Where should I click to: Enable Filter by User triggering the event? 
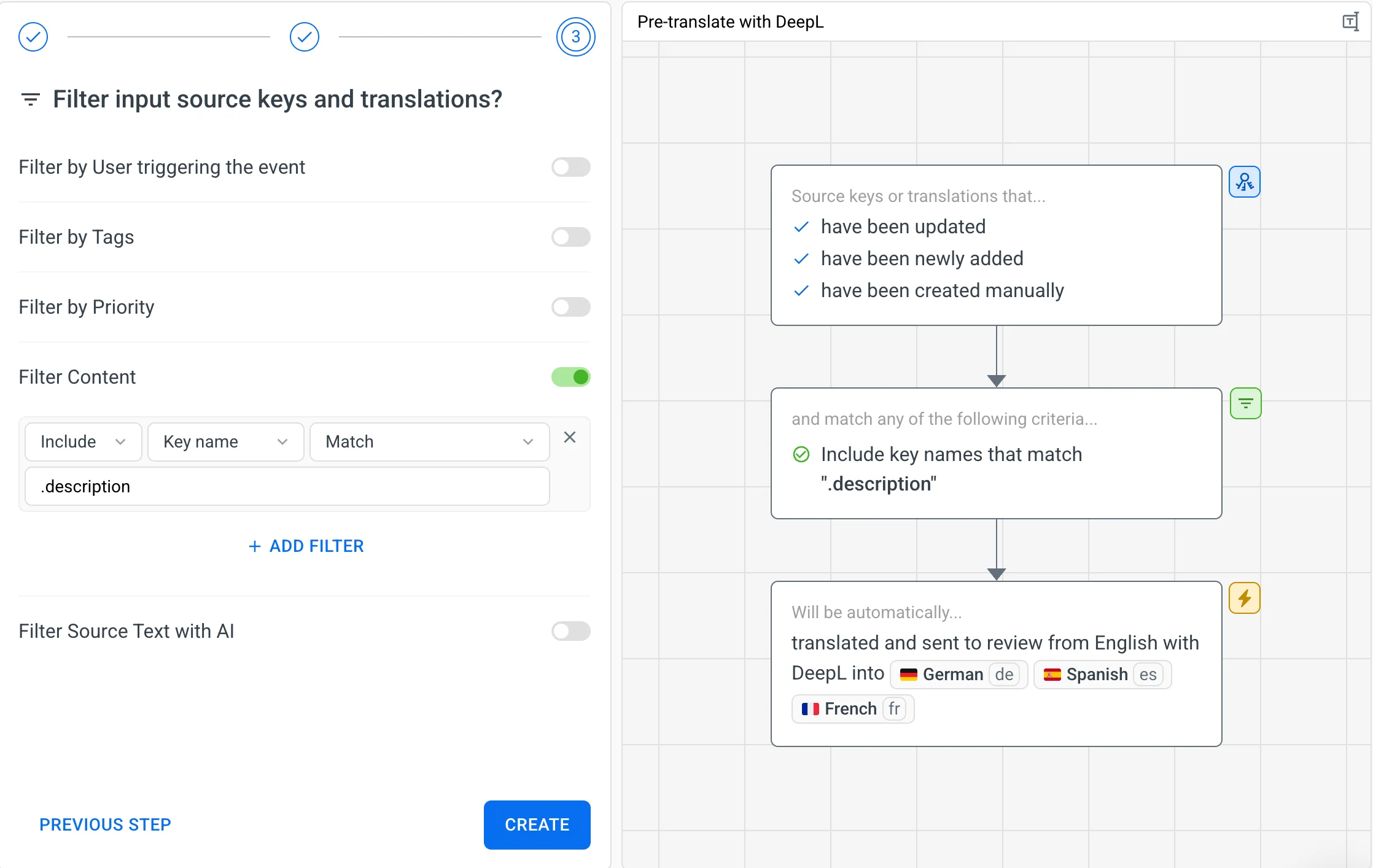(x=570, y=167)
